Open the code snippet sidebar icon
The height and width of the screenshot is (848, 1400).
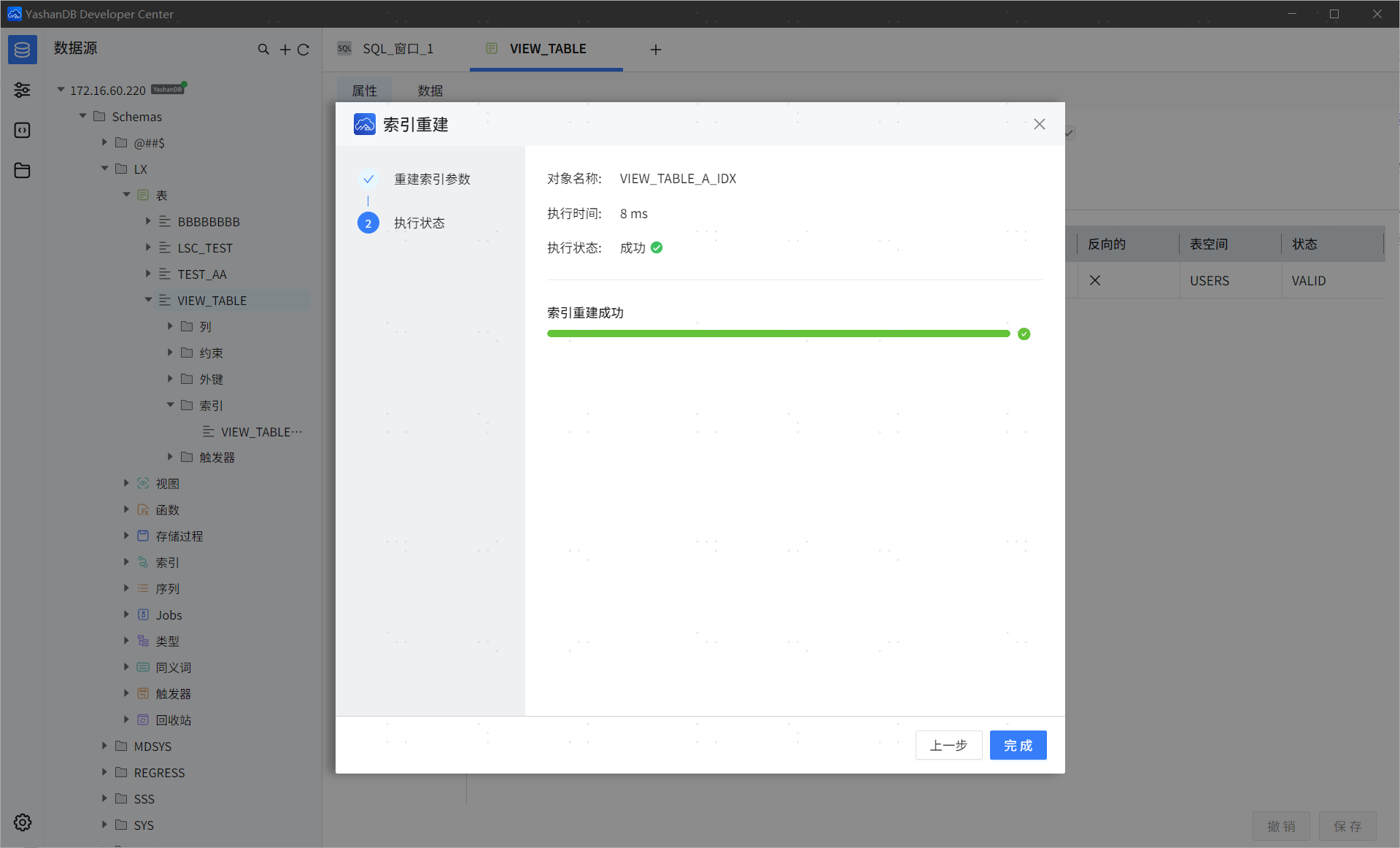click(22, 130)
